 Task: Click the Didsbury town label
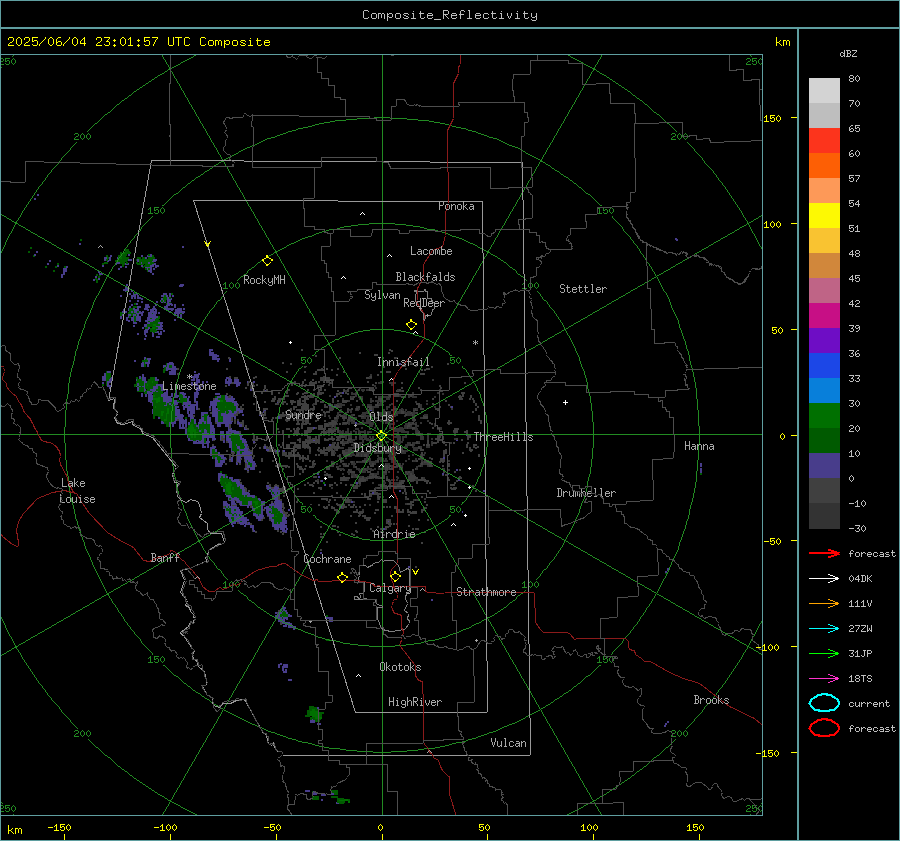pos(378,448)
